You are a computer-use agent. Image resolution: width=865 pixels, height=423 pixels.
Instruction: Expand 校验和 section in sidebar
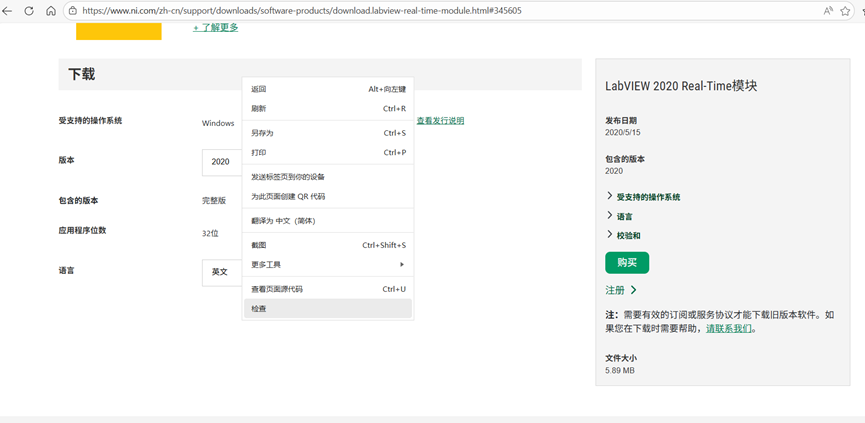coord(623,235)
